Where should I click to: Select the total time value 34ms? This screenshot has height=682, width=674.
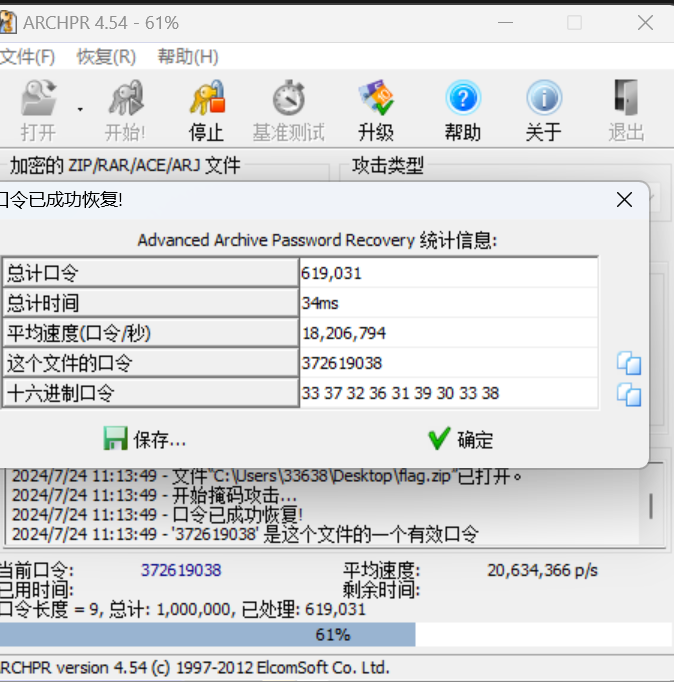coord(320,303)
